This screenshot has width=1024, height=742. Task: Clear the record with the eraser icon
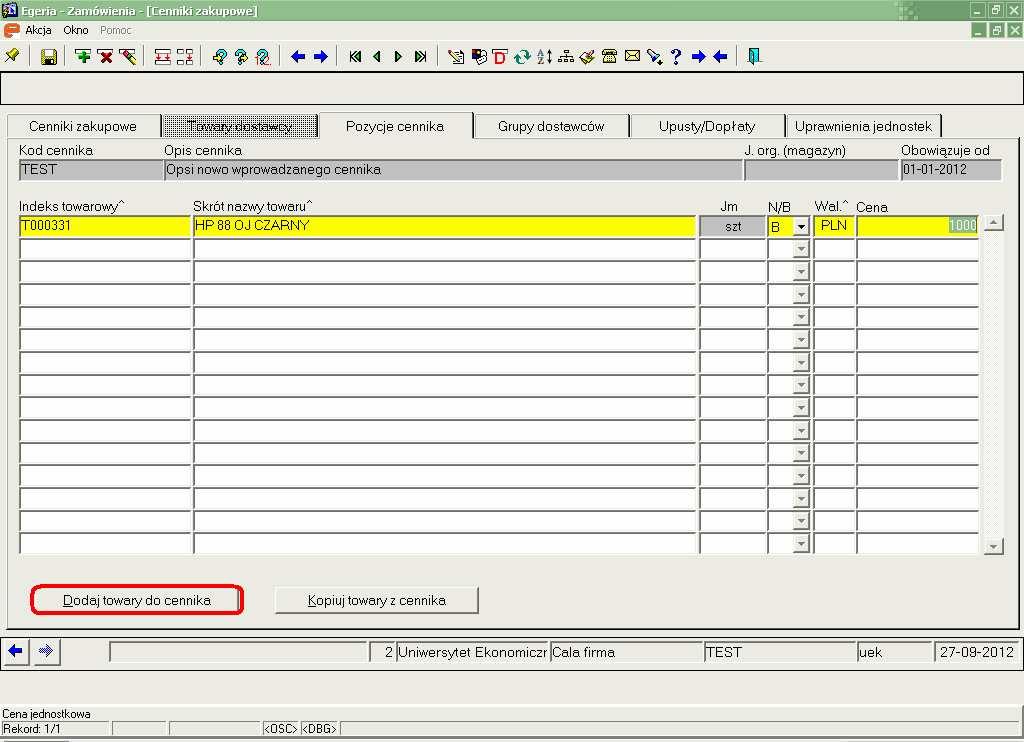(128, 57)
